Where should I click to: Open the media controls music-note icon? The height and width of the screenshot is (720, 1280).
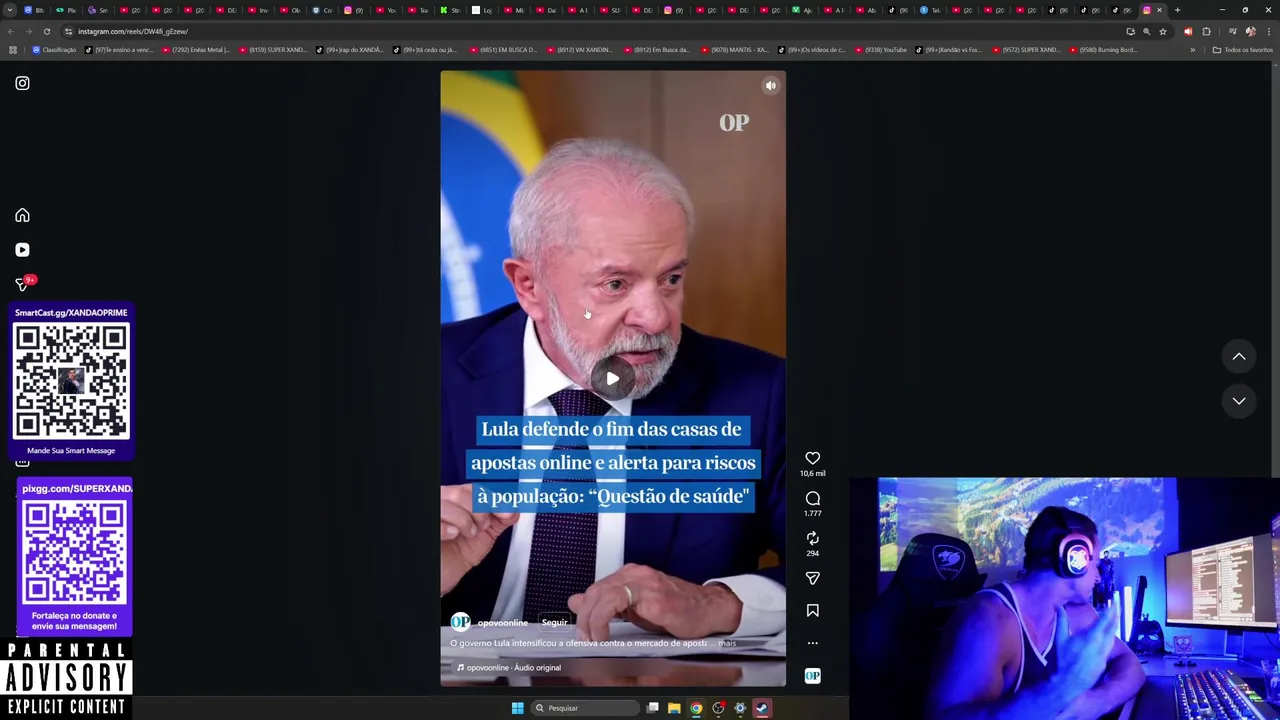click(x=1232, y=31)
